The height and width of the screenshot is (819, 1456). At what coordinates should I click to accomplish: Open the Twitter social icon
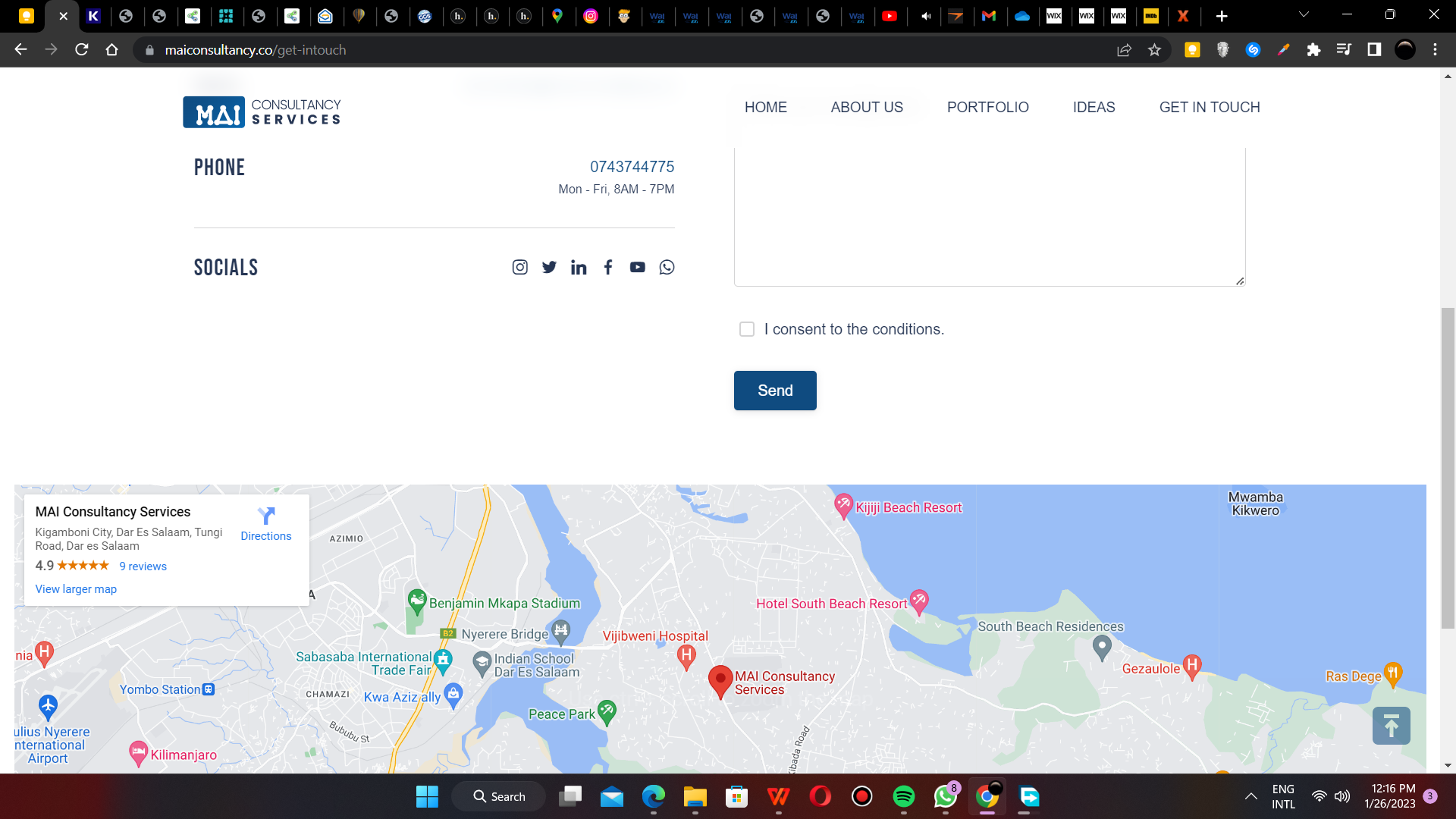click(x=549, y=267)
